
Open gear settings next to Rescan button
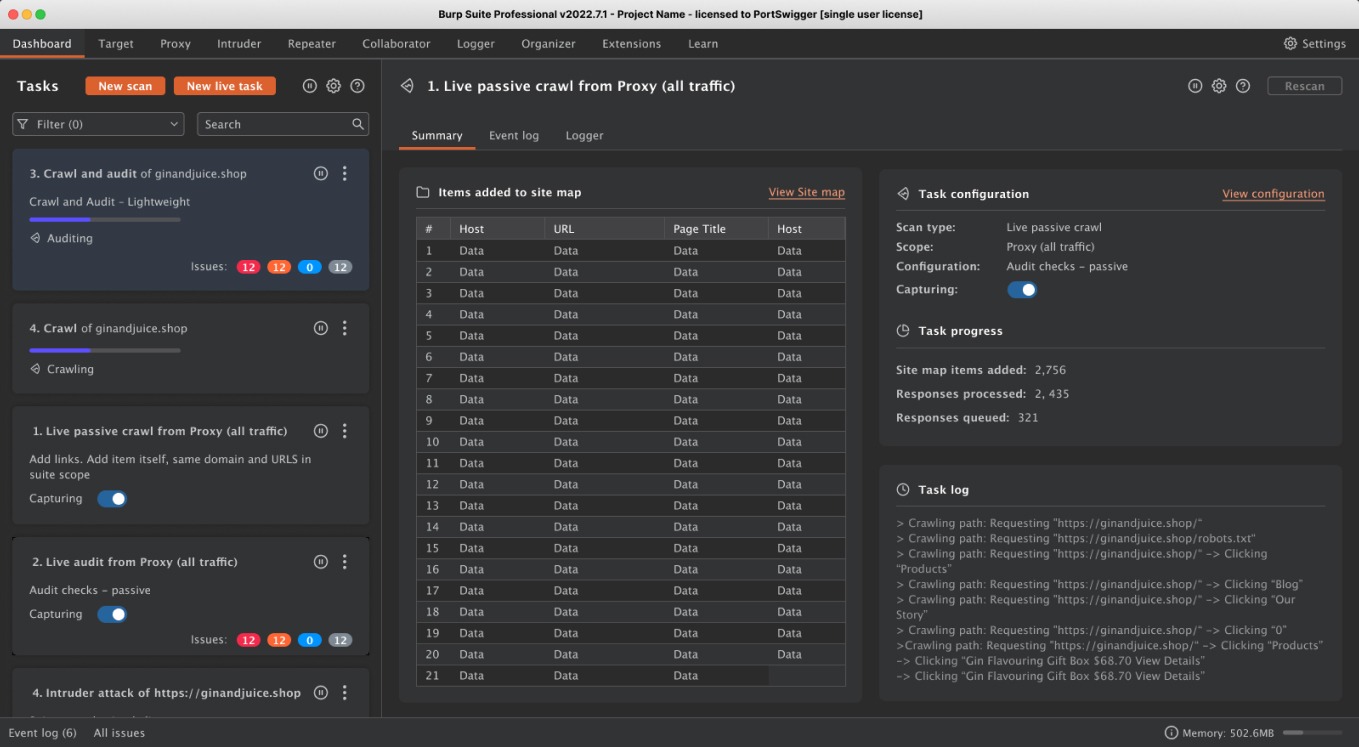[1219, 86]
